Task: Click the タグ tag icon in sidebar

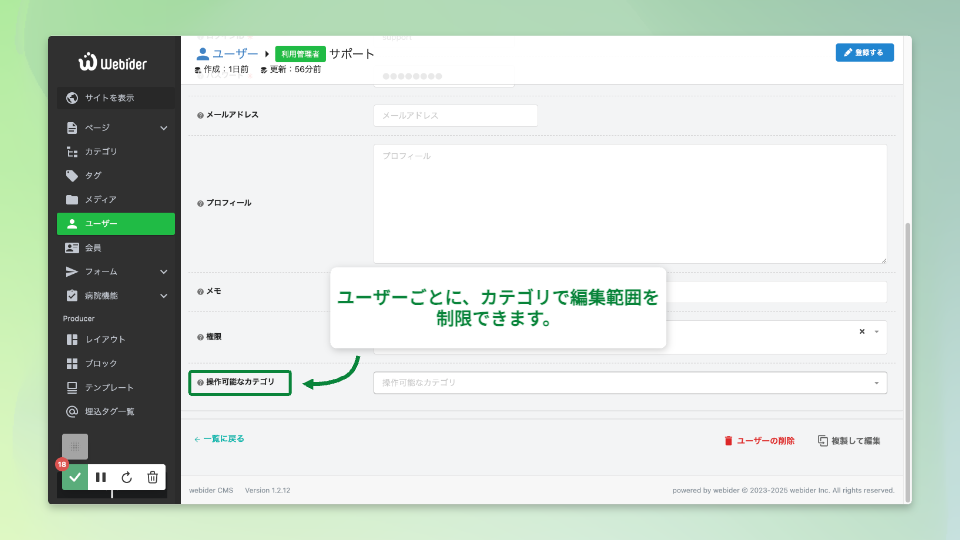Action: [x=72, y=176]
